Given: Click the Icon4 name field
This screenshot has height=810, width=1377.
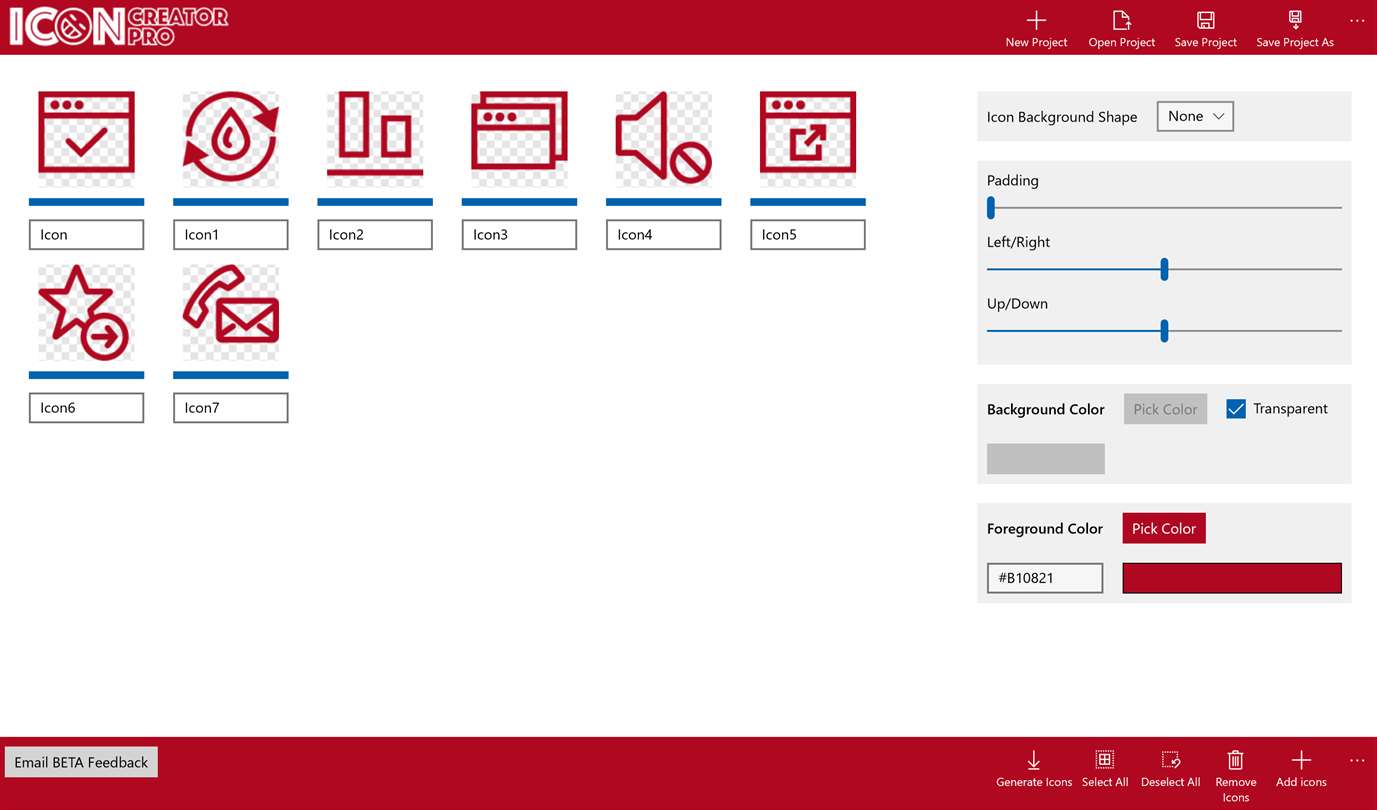Looking at the screenshot, I should [x=663, y=235].
